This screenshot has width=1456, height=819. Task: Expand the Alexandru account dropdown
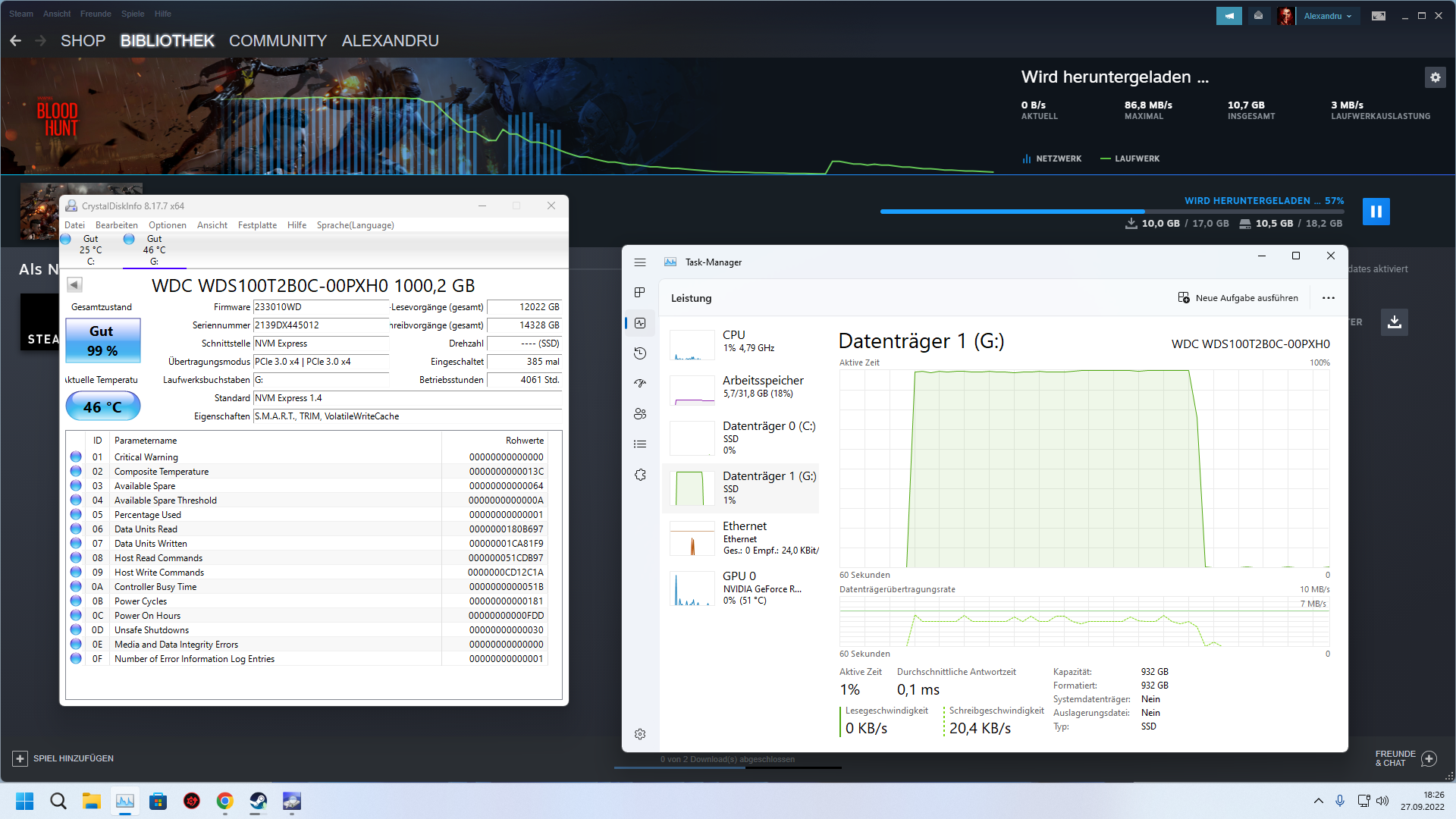[x=1327, y=16]
